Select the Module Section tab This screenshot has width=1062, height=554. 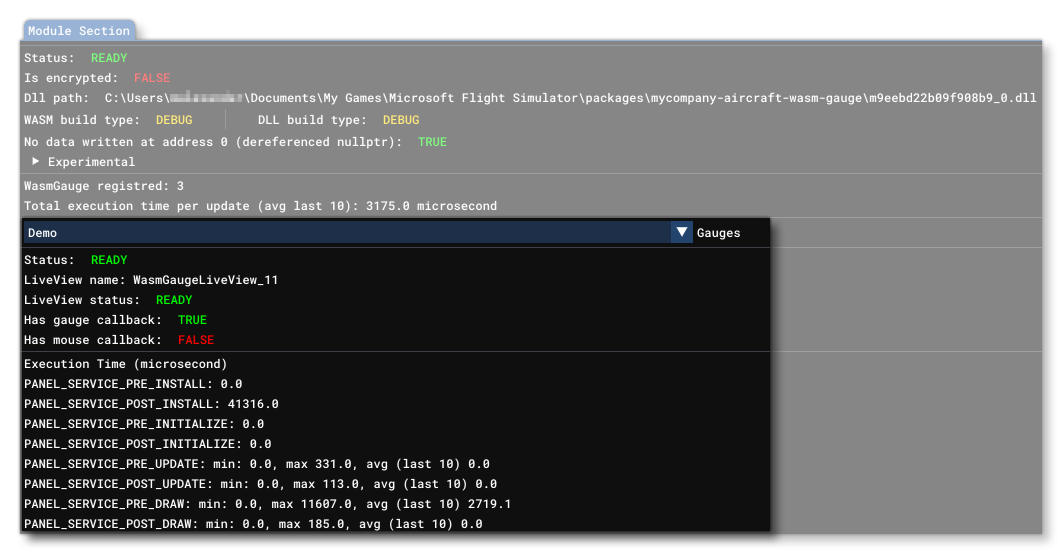(x=79, y=31)
